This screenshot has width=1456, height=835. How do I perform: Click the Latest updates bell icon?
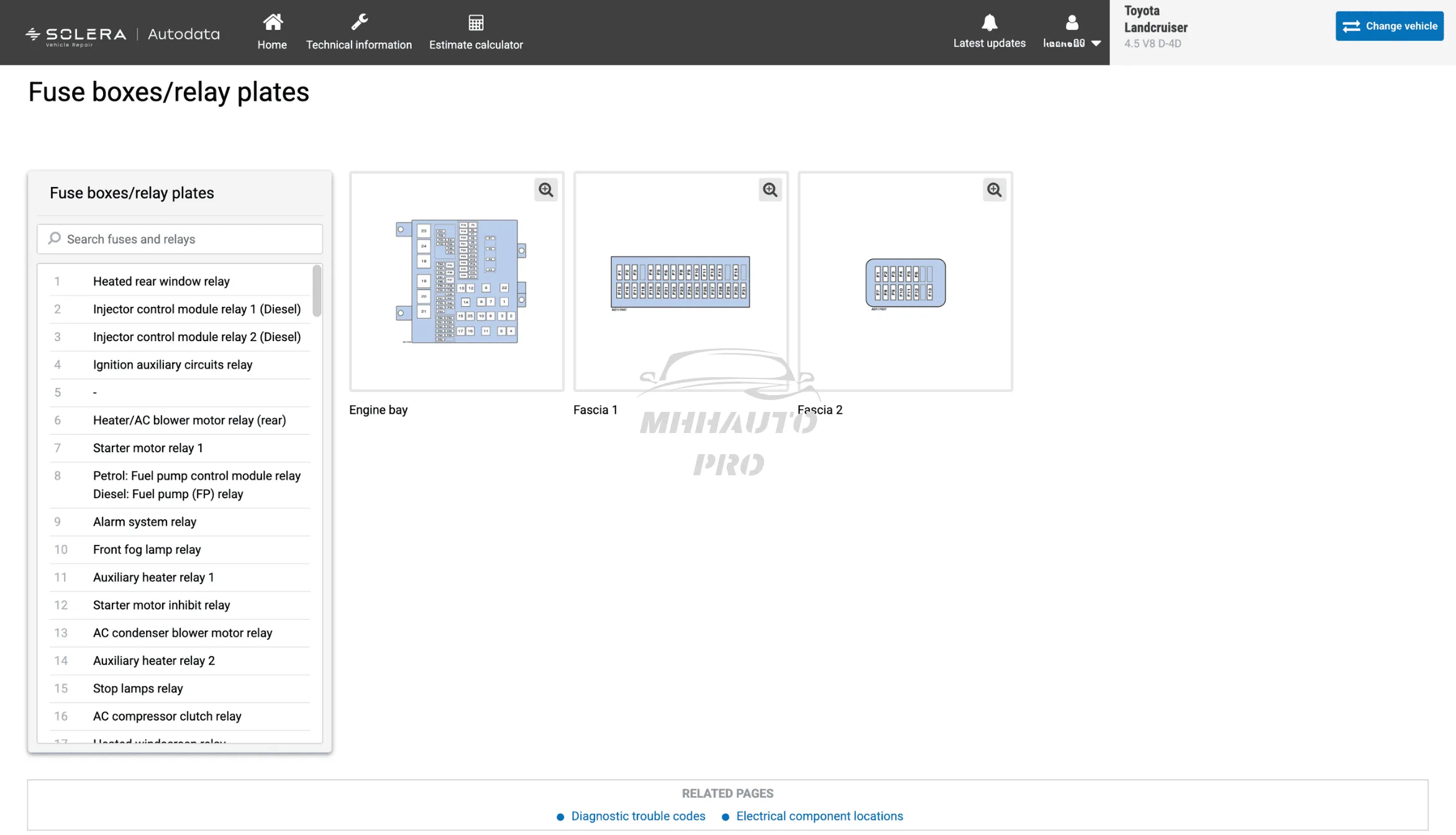coord(989,22)
